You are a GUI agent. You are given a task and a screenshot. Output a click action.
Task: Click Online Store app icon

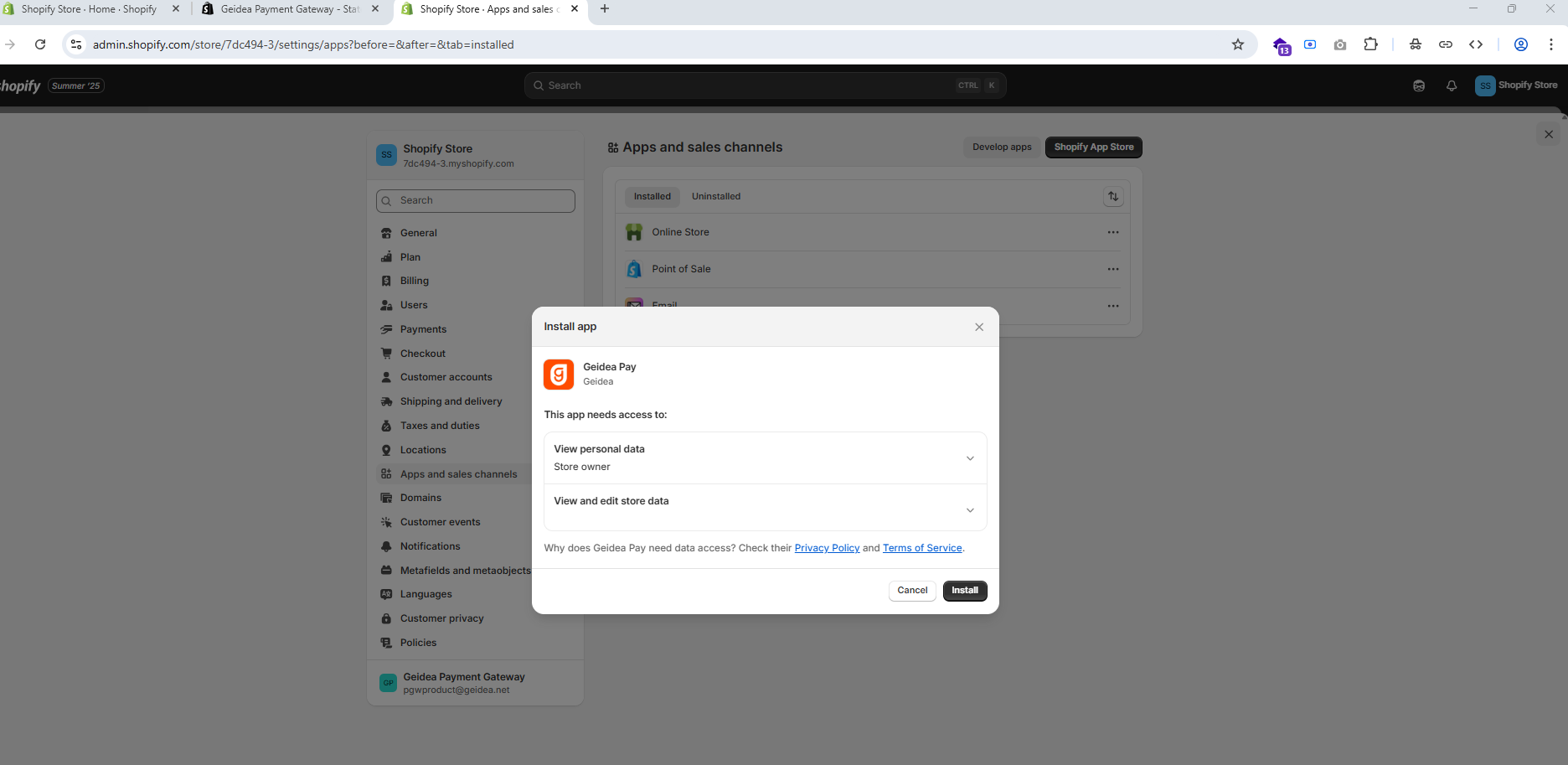[634, 232]
